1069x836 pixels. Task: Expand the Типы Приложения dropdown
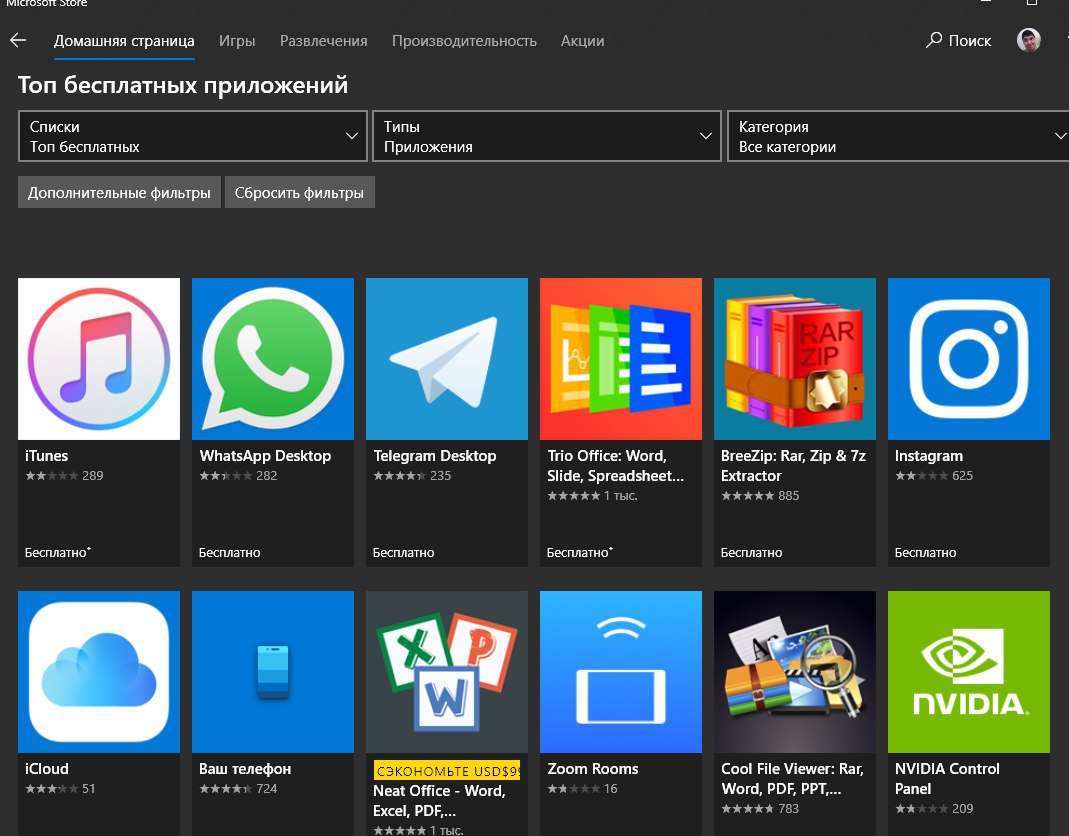(547, 136)
